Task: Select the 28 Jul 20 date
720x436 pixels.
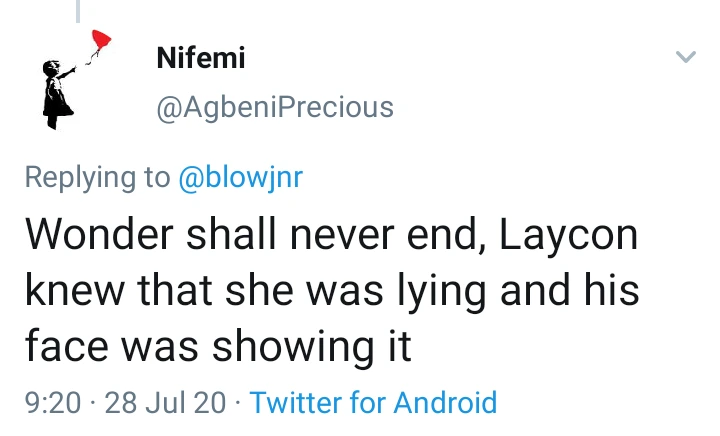Action: (x=166, y=403)
